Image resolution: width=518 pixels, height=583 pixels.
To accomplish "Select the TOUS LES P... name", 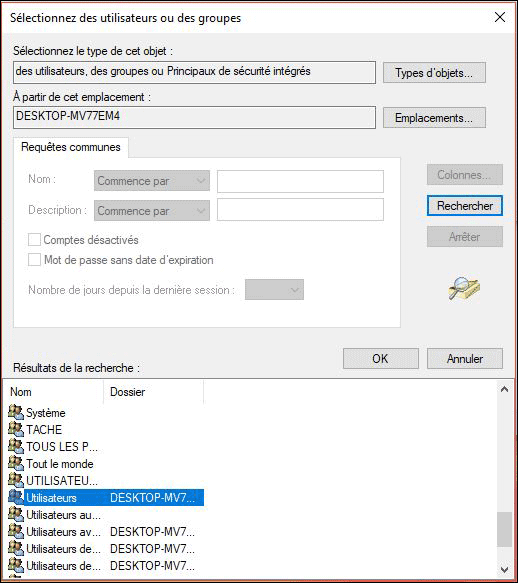I will click(x=62, y=447).
